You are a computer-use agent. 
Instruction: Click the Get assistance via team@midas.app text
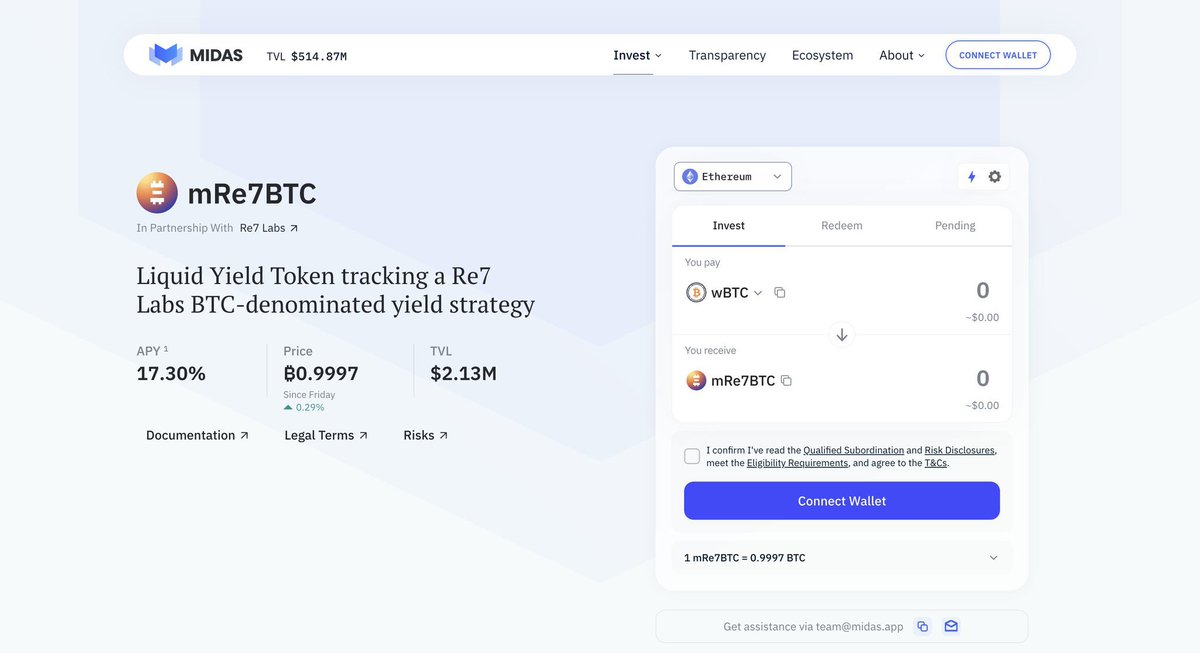813,627
